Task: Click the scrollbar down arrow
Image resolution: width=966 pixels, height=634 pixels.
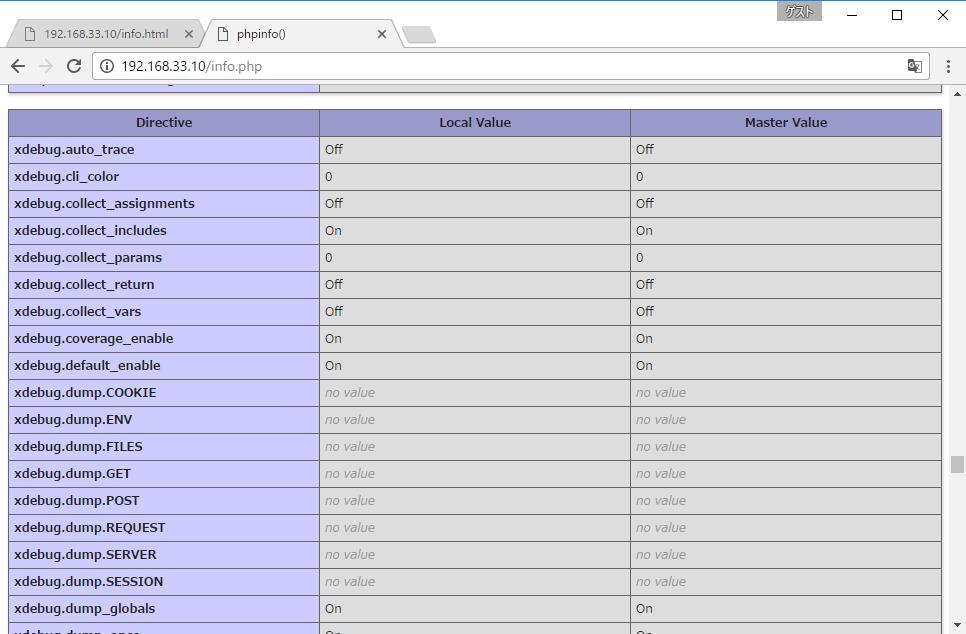Action: [x=955, y=625]
